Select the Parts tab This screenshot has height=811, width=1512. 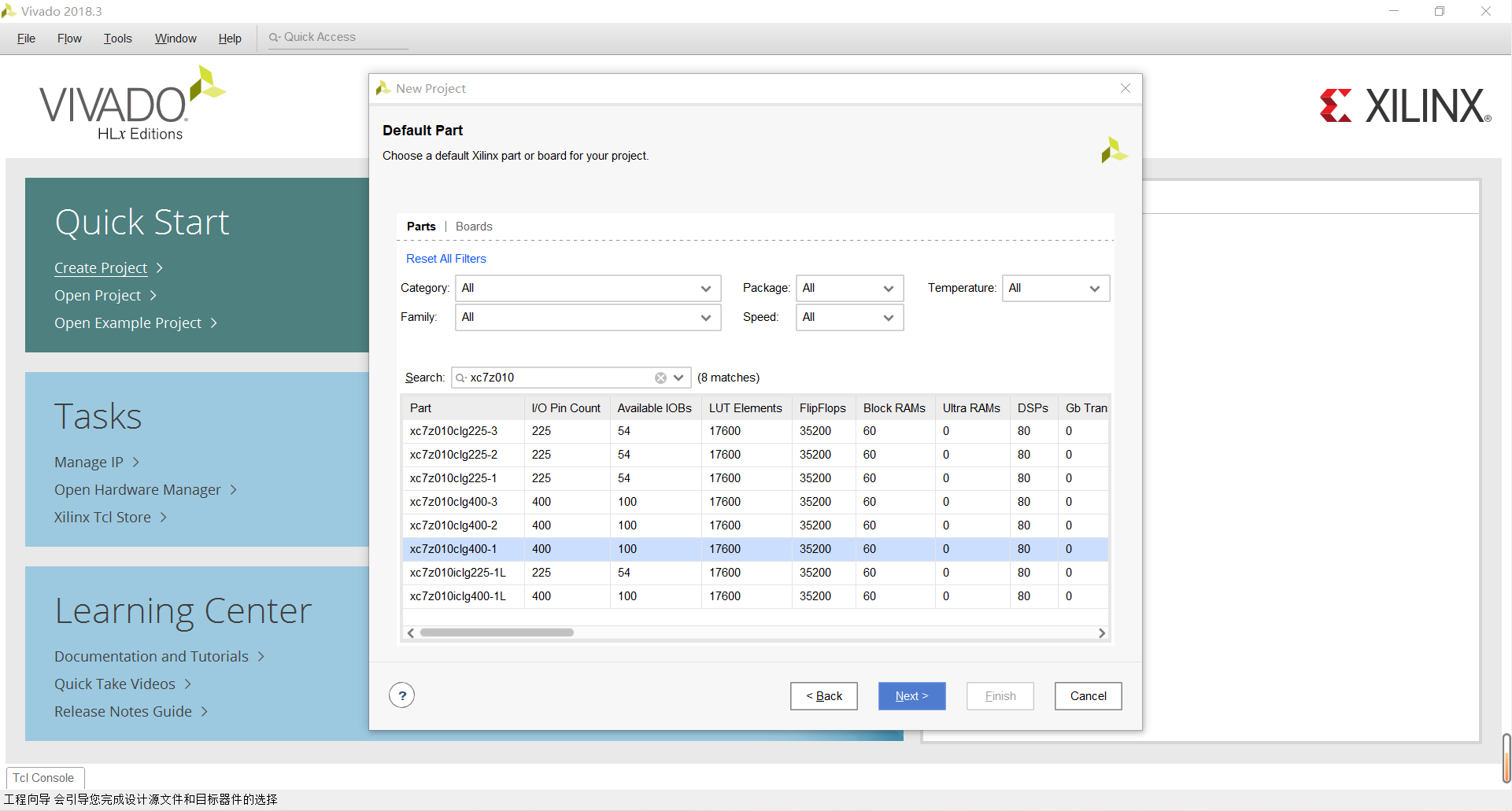421,227
